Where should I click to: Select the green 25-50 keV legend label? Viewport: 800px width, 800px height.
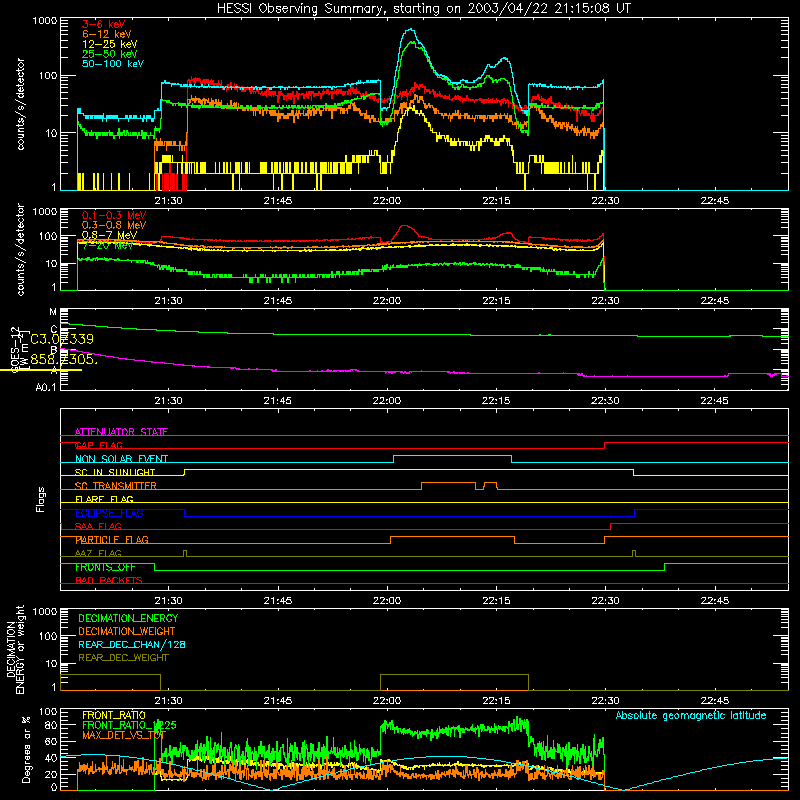tap(110, 54)
